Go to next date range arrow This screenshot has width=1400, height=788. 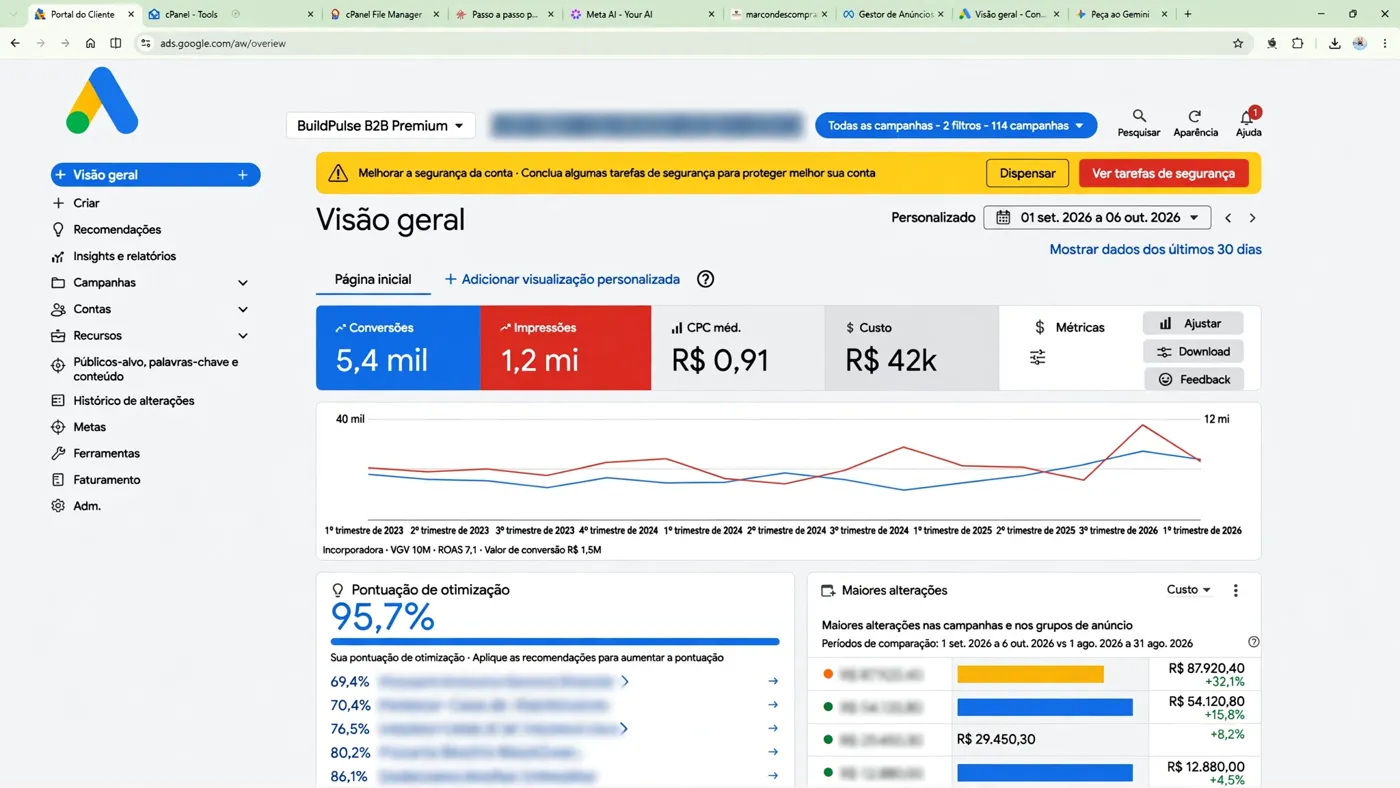(1252, 217)
